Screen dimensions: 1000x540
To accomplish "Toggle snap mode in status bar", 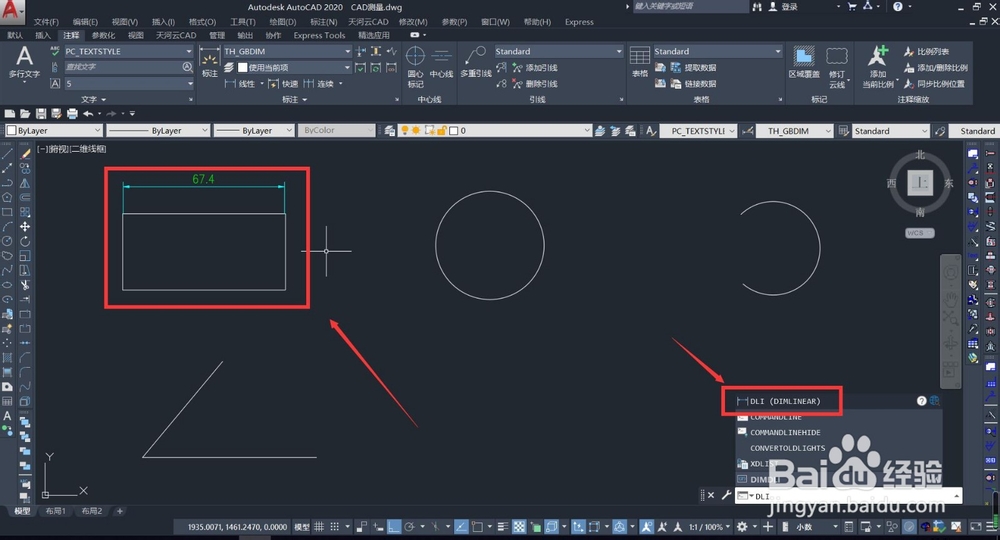I will [335, 527].
